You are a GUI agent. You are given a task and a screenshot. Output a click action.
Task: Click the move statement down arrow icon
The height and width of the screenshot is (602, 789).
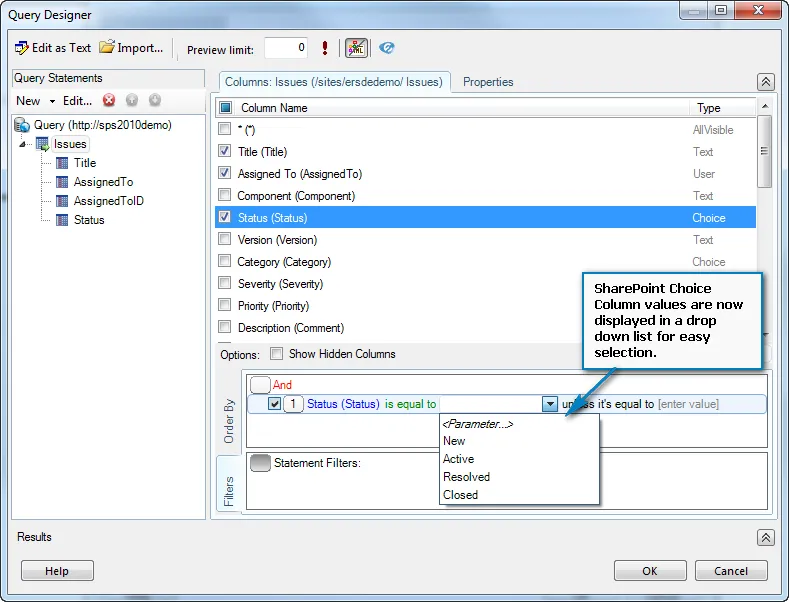[155, 100]
